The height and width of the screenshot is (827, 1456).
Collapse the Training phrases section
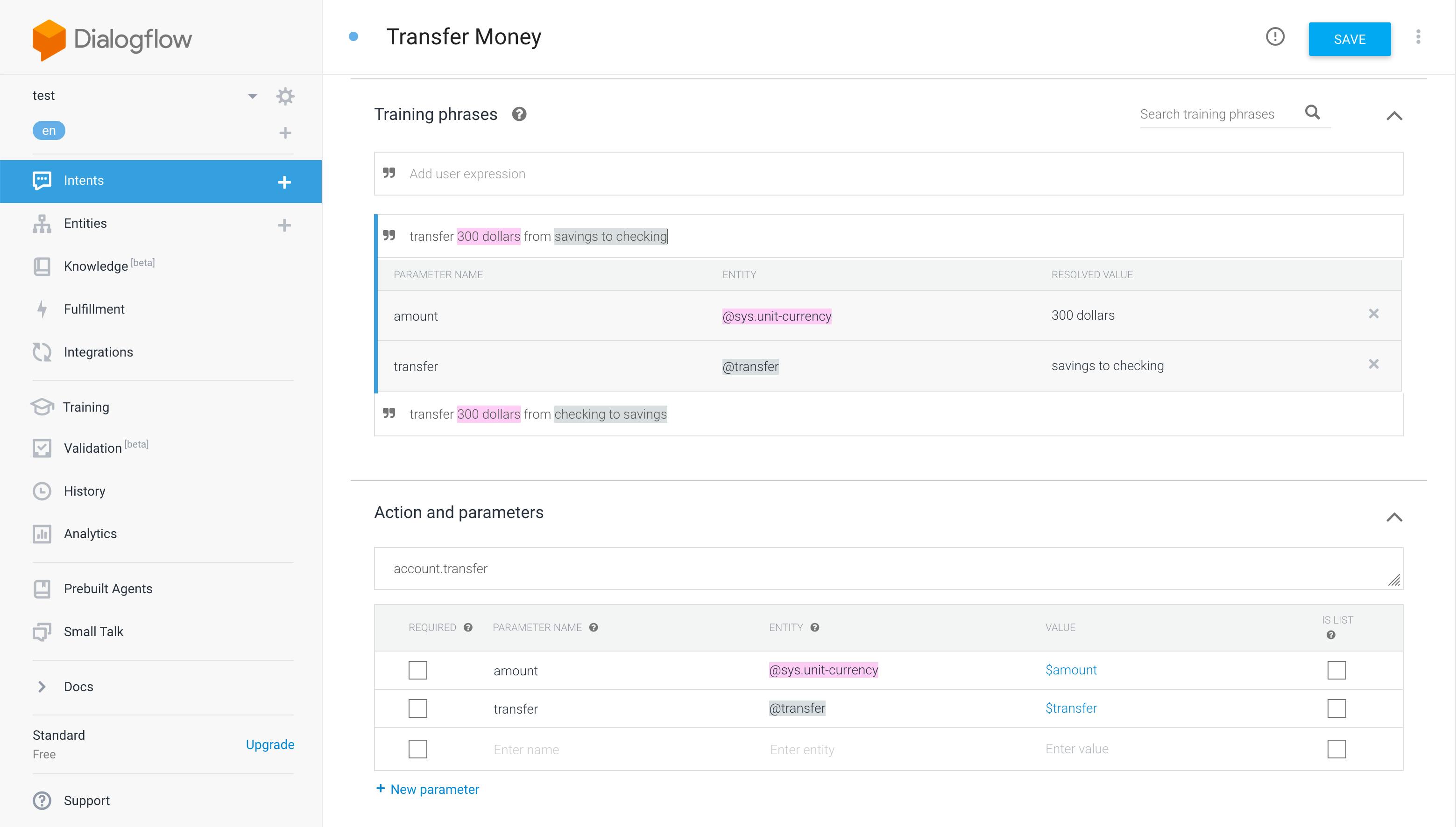pyautogui.click(x=1393, y=116)
